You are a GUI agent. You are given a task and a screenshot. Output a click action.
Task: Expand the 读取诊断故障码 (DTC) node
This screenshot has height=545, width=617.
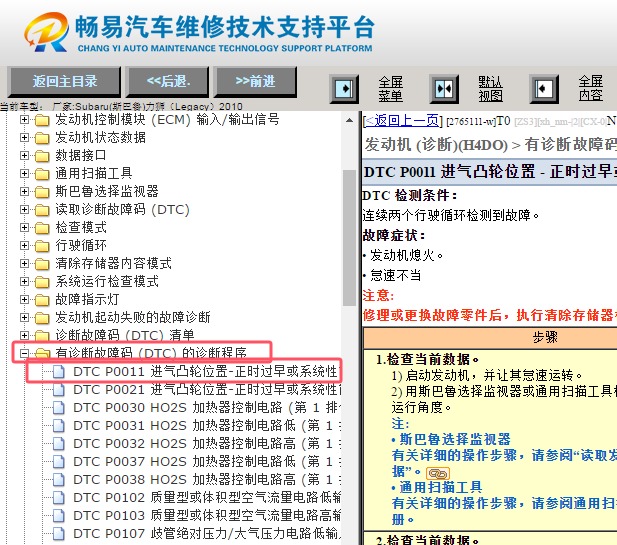[x=24, y=209]
